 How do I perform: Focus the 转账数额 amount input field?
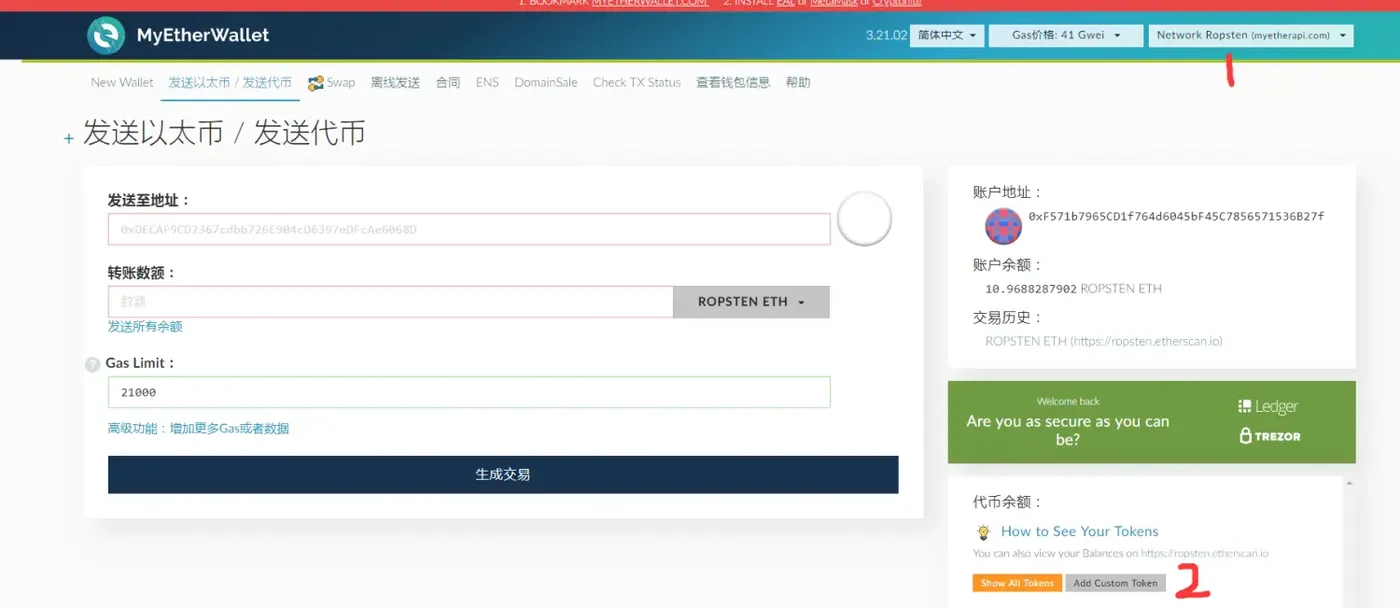tap(390, 302)
